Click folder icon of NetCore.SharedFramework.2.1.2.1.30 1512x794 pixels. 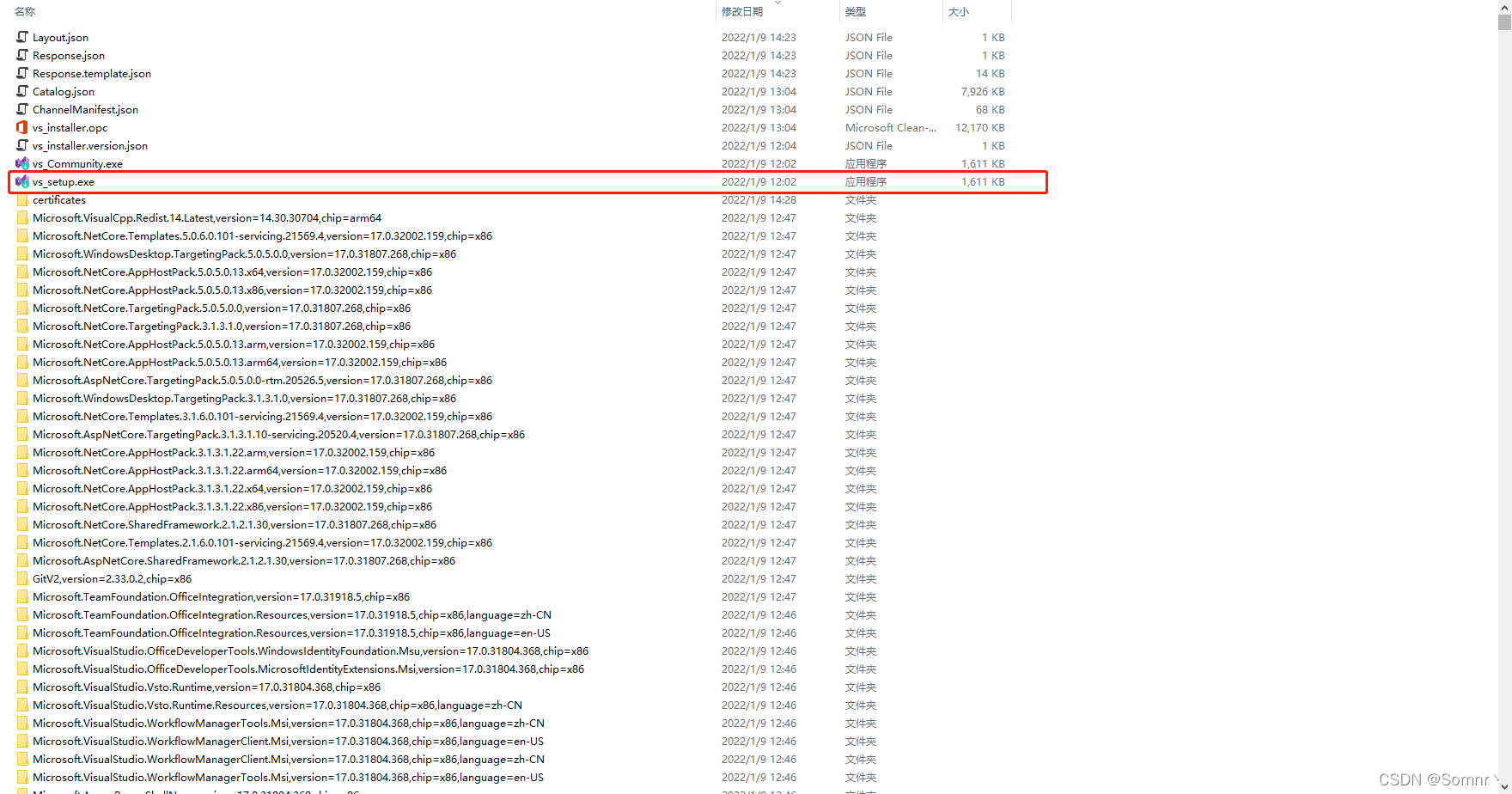click(22, 524)
